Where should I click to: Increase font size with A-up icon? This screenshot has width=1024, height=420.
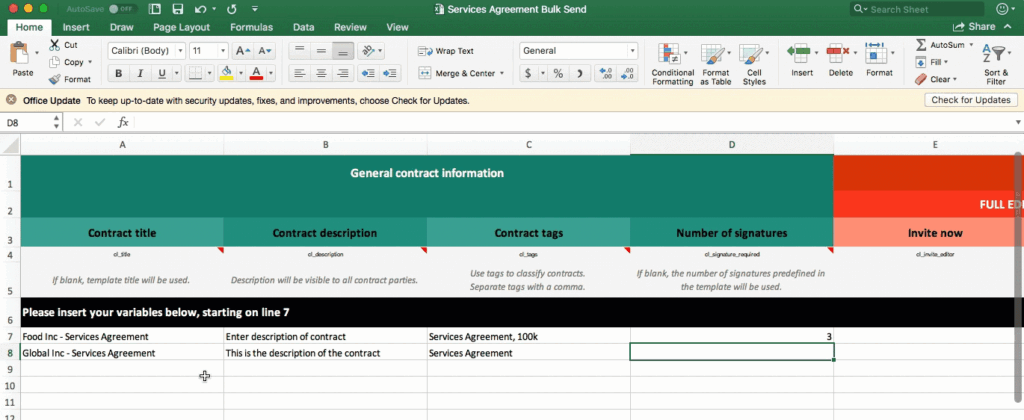[x=243, y=51]
